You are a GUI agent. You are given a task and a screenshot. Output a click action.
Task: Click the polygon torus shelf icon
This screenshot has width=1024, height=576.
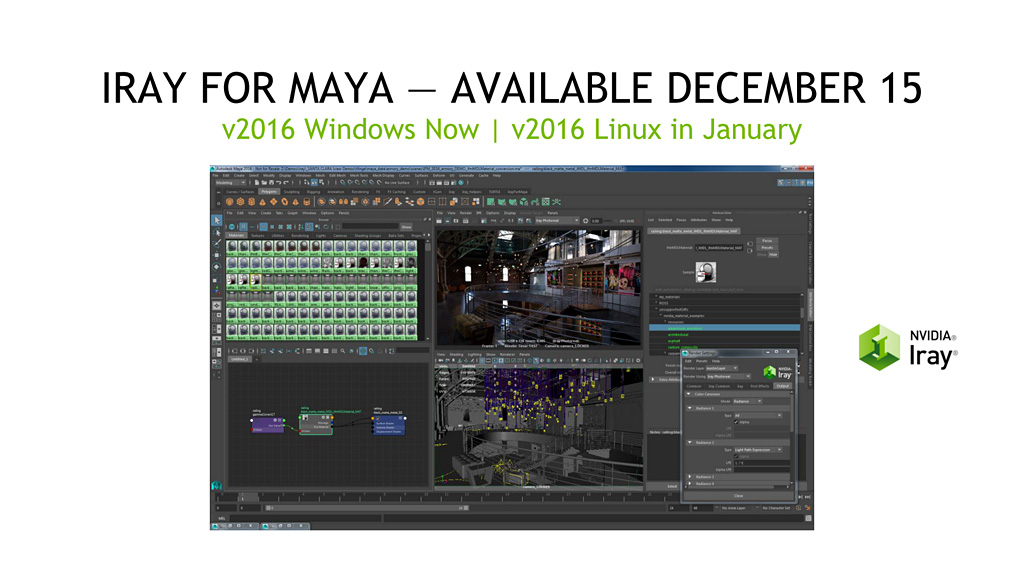click(x=285, y=202)
